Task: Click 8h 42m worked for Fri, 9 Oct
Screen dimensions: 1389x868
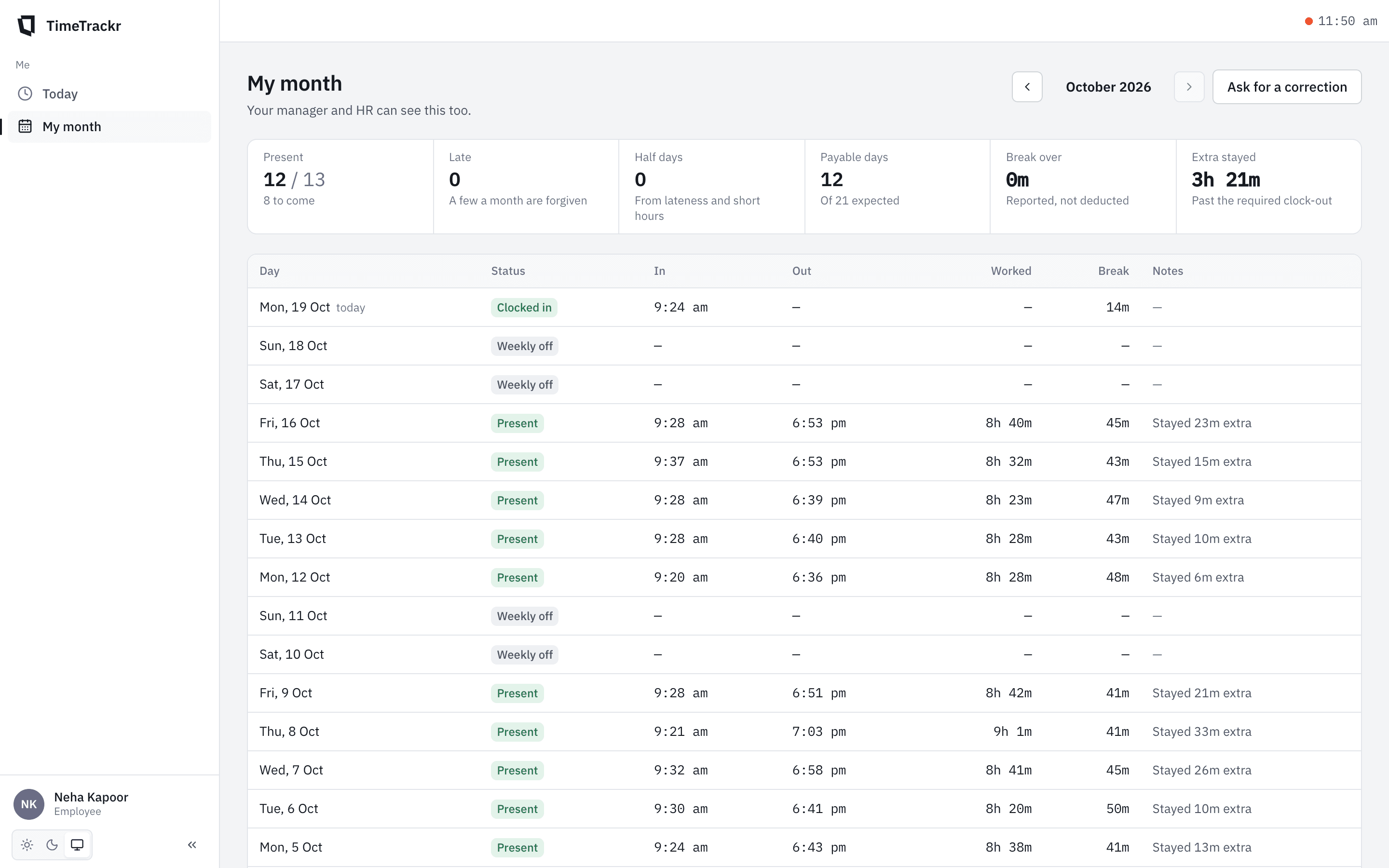Action: 1008,693
